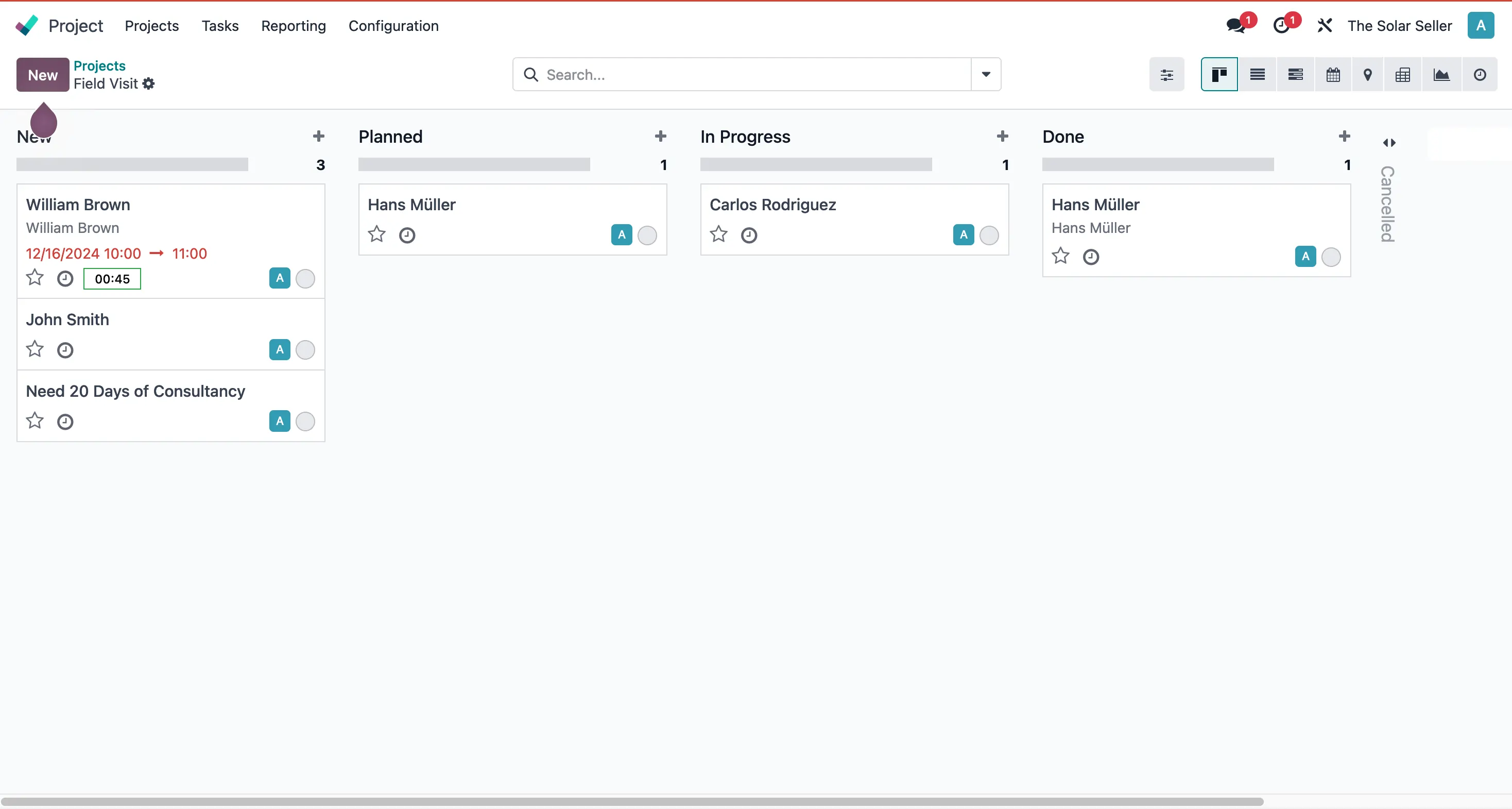Viewport: 1512px width, 809px height.
Task: Open state dropdown on Need 20 Days card
Action: click(x=305, y=421)
